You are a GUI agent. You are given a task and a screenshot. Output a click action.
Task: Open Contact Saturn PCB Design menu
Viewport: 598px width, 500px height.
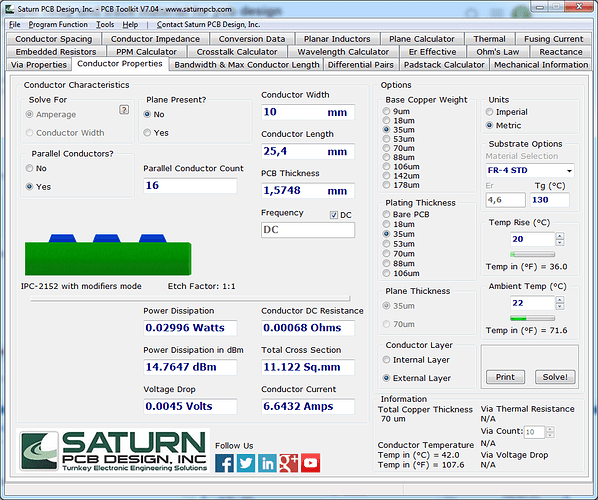tap(208, 24)
